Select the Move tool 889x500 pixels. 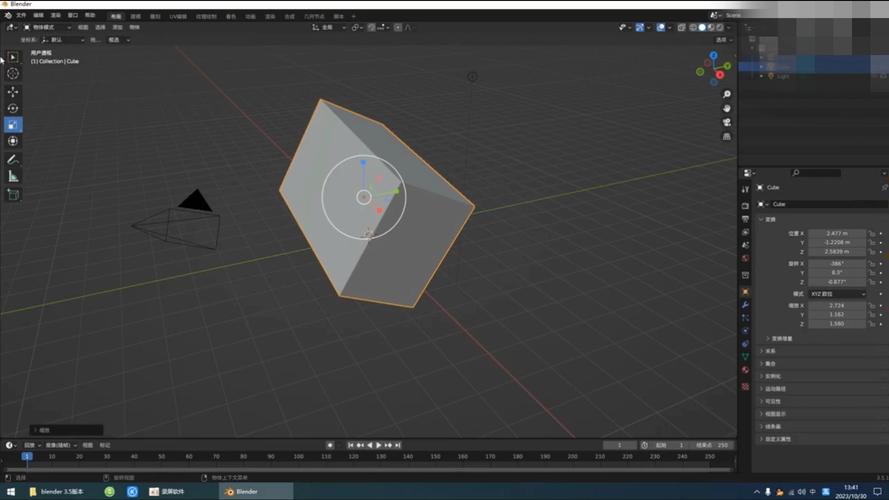pos(13,92)
